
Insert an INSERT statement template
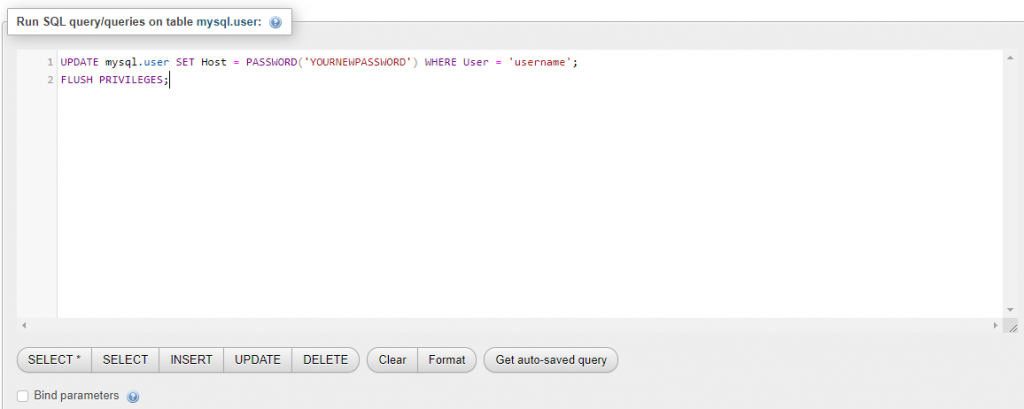[x=191, y=360]
